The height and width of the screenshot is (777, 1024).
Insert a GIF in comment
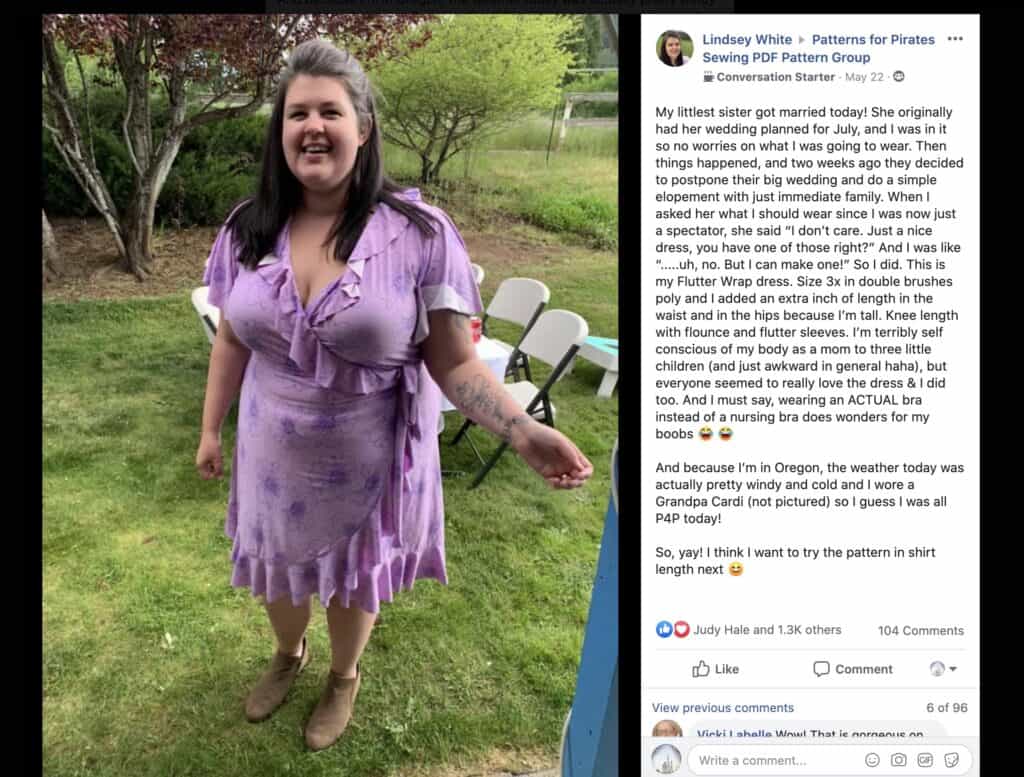coord(925,760)
